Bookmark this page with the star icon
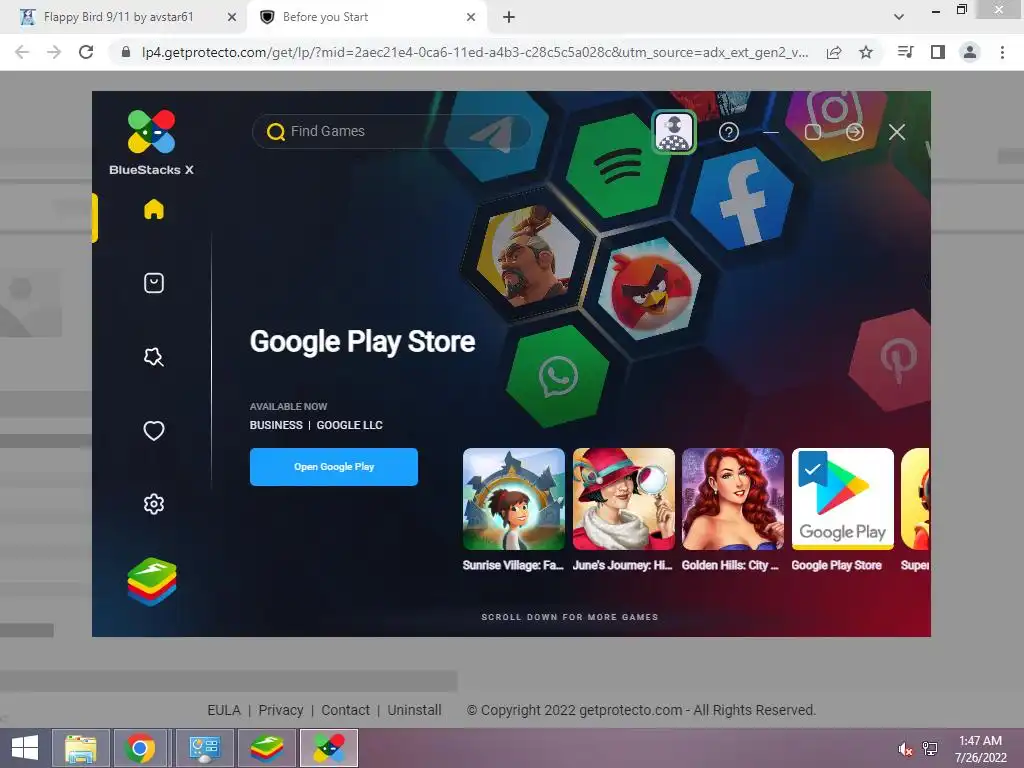1024x768 pixels. point(866,52)
